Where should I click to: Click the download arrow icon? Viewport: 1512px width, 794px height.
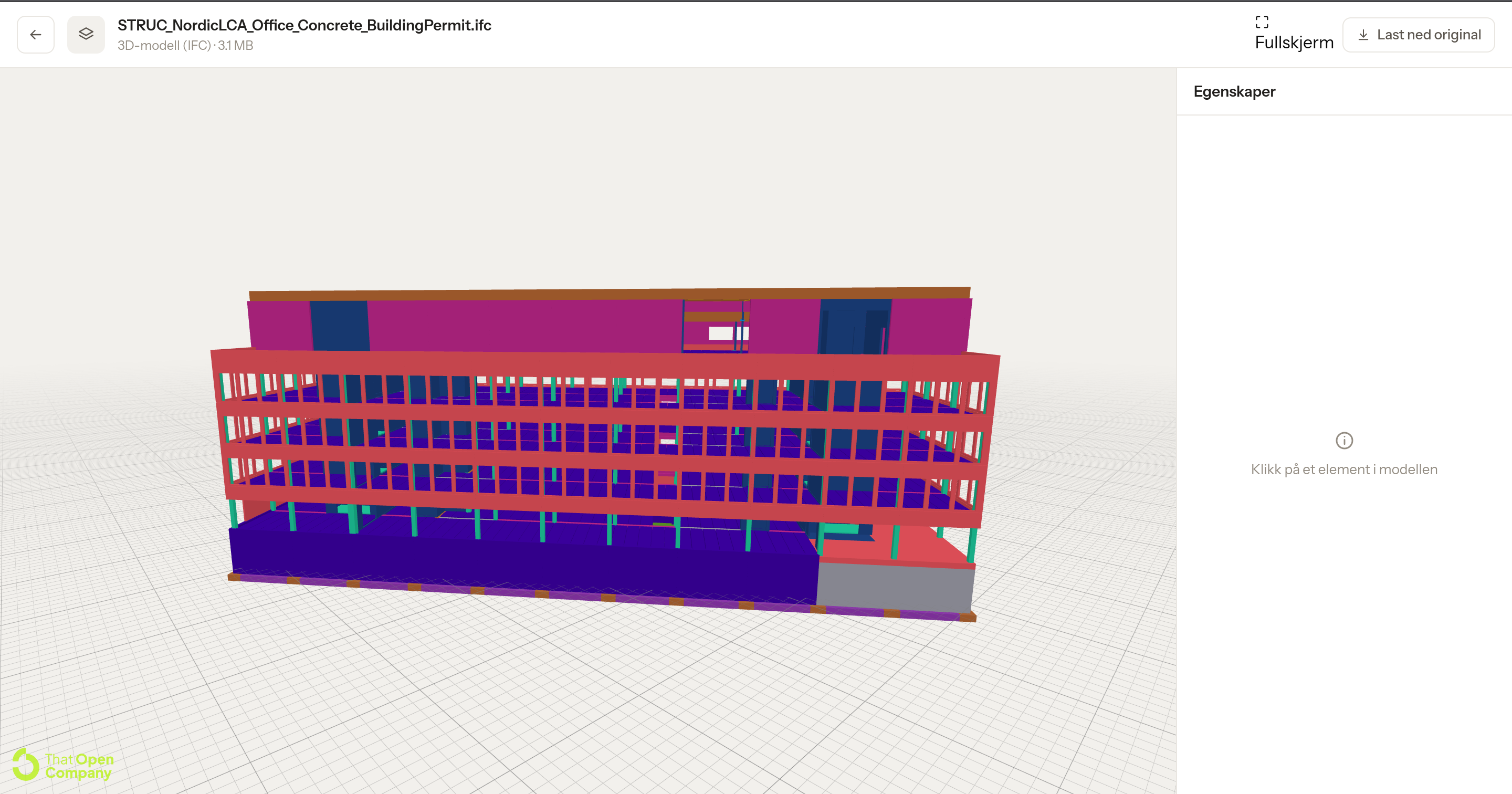(x=1363, y=35)
